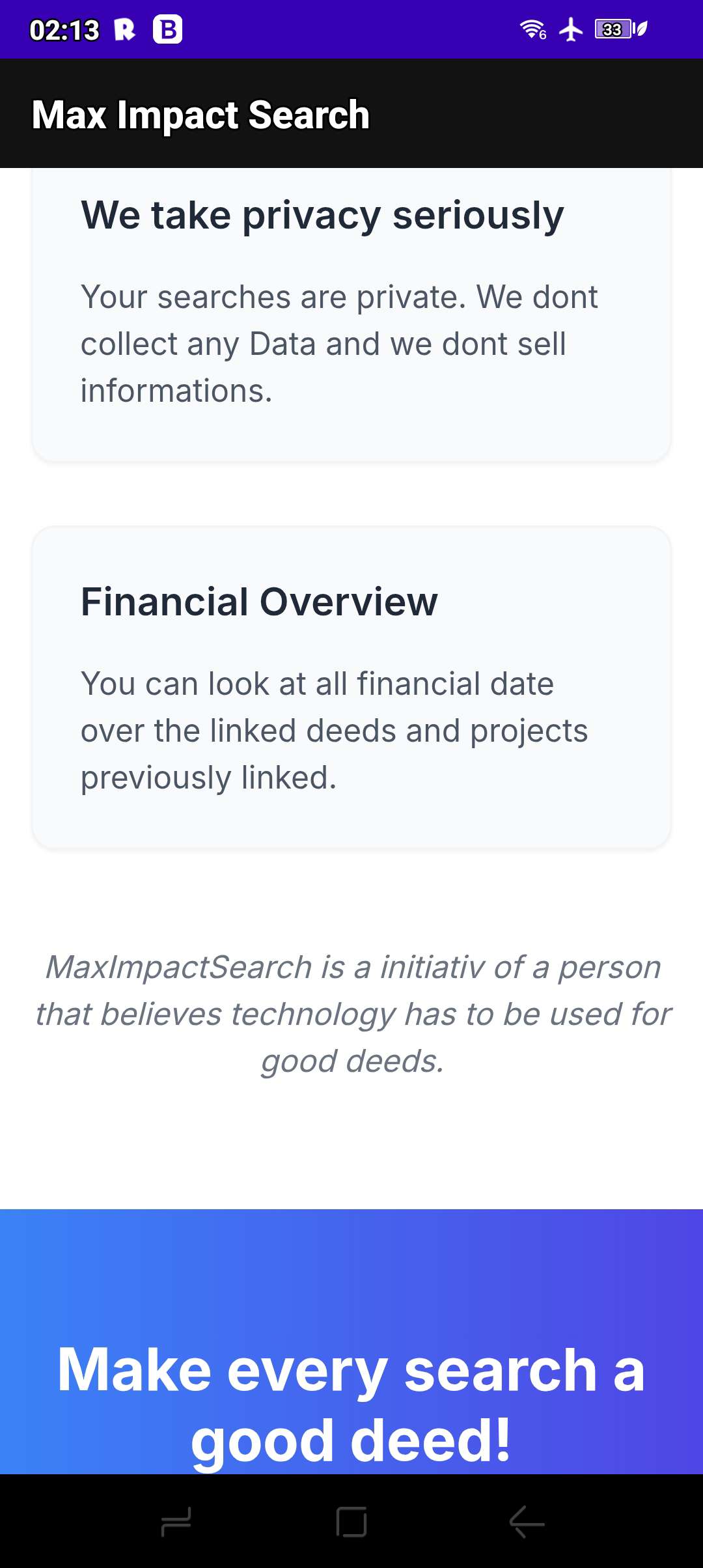Tap the "Your searches are private" paragraph

point(338,344)
